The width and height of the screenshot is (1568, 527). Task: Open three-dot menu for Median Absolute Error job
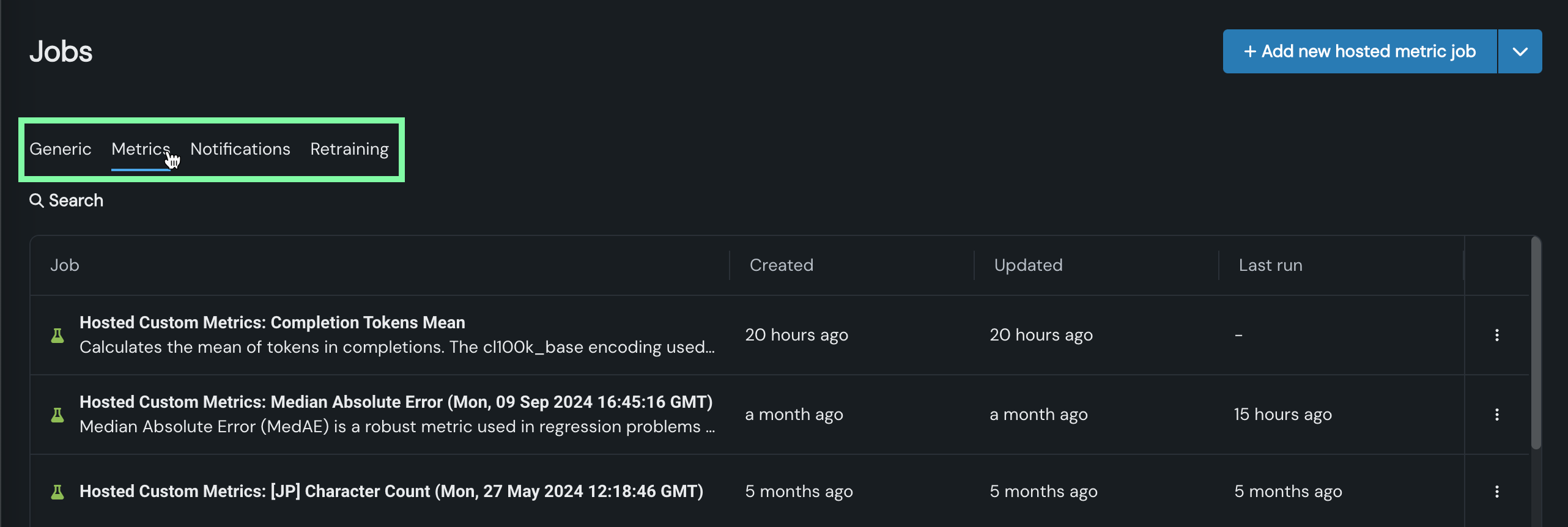point(1496,415)
